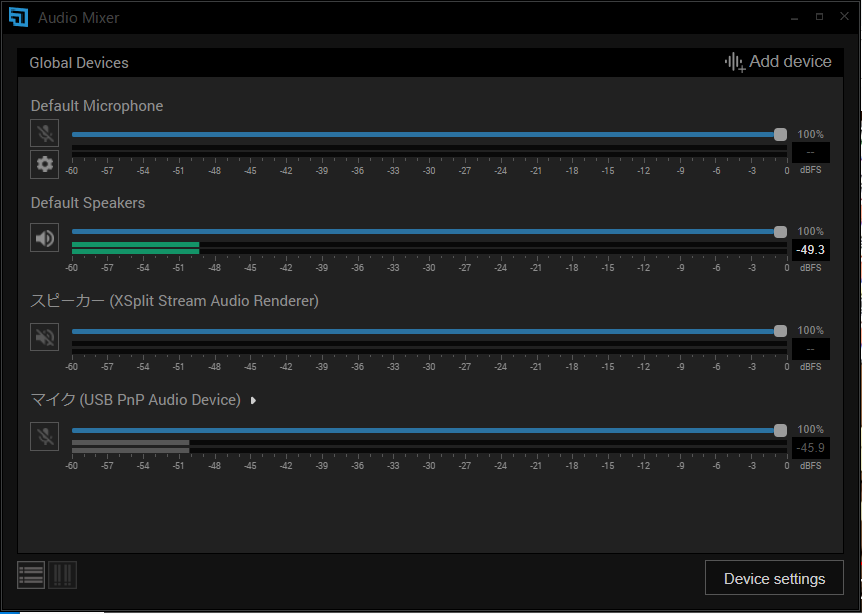Viewport: 862px width, 614px height.
Task: Click the USB PnP -45.9 level readout
Action: 811,448
